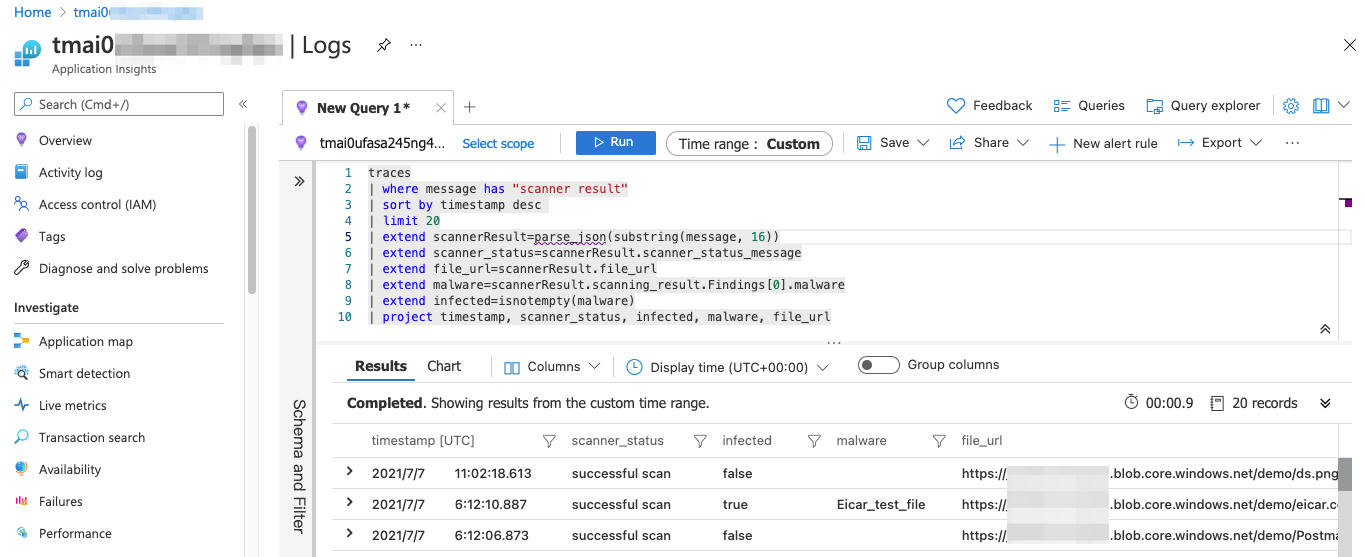
Task: Click the filter icon on timestamp column
Action: pyautogui.click(x=548, y=441)
